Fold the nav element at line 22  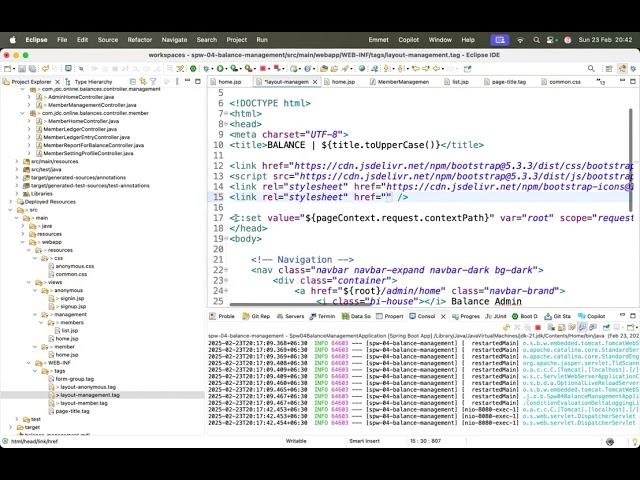point(226,270)
